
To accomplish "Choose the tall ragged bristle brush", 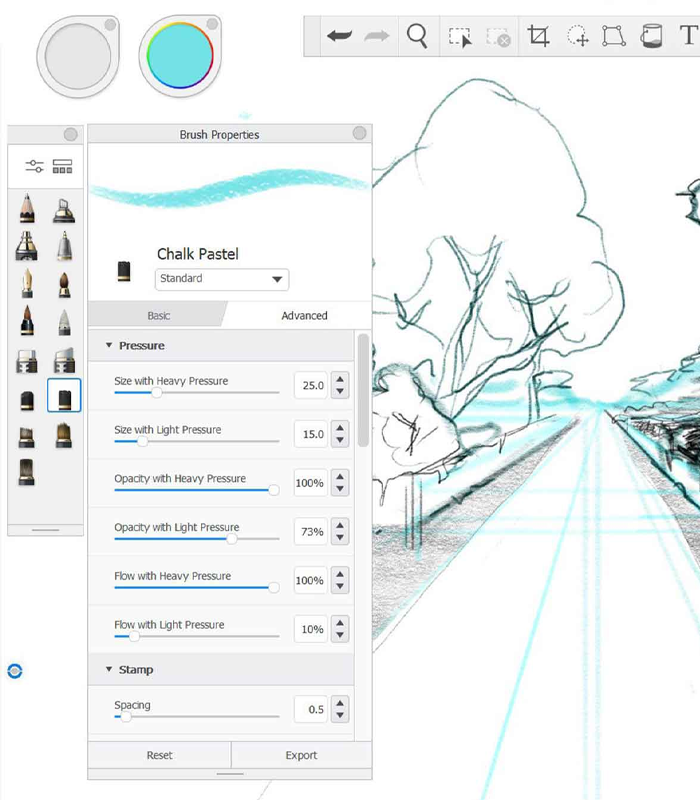I will (x=64, y=436).
